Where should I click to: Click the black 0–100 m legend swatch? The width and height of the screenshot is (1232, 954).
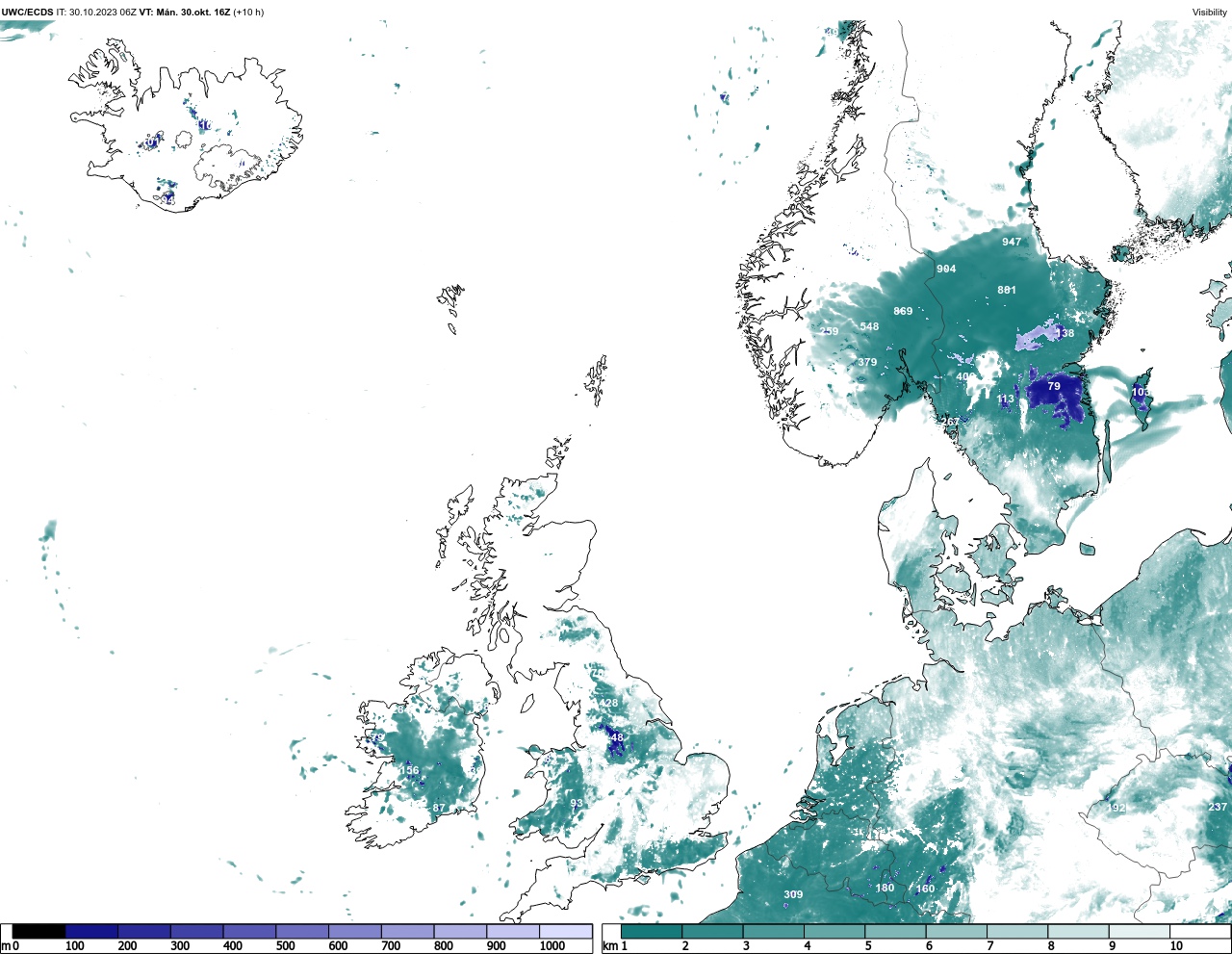click(x=39, y=932)
